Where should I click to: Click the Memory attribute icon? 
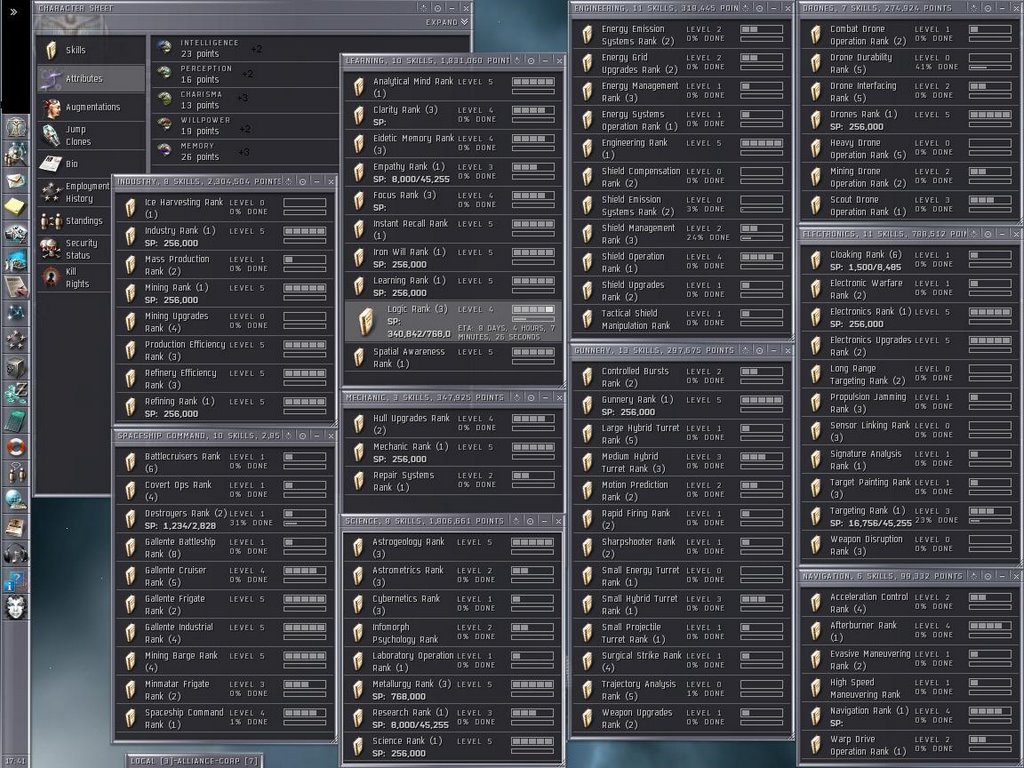click(x=165, y=150)
